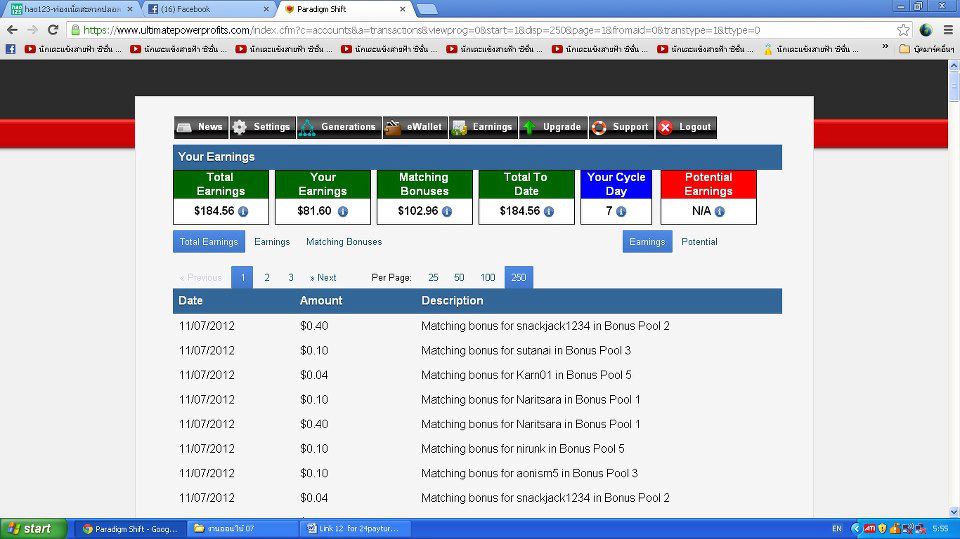Open the Link 12 document taskbar button

click(356, 529)
